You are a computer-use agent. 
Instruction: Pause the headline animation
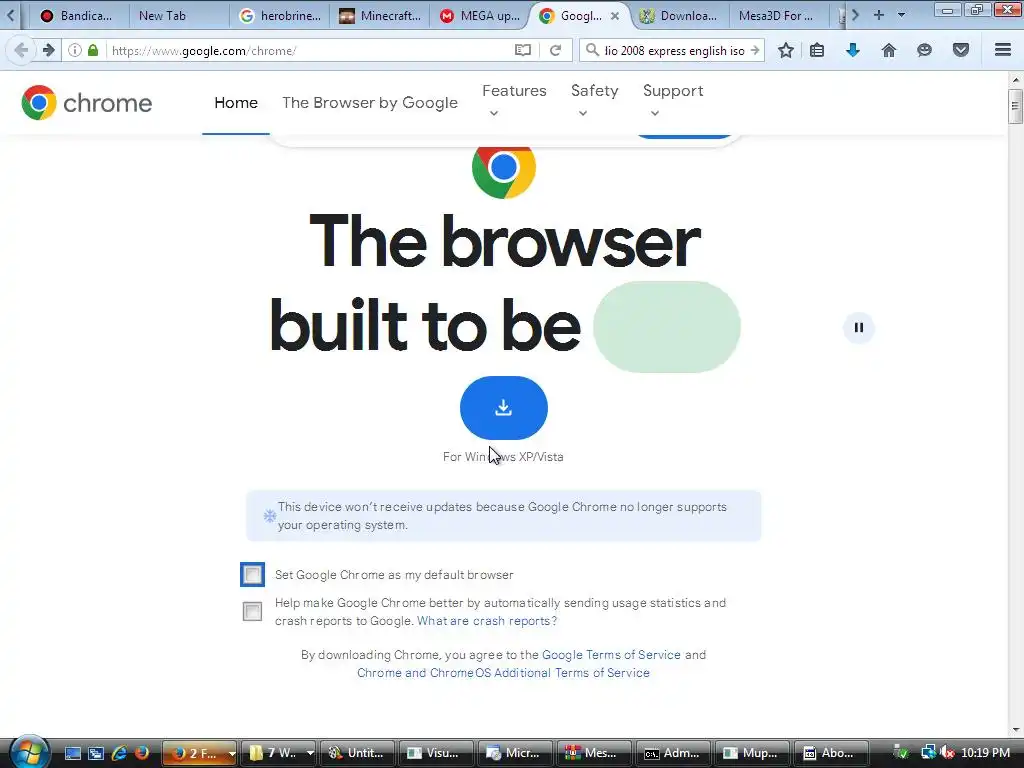859,328
